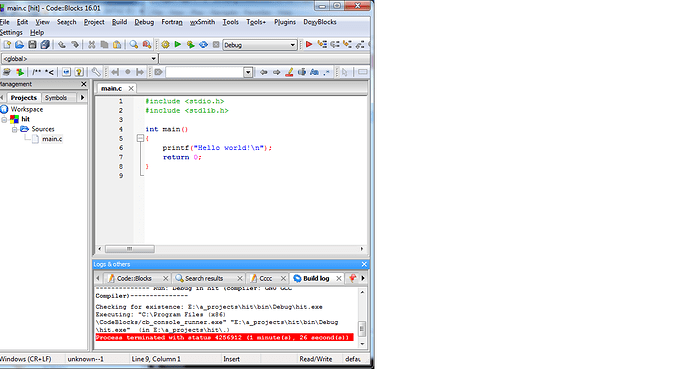Collapse the hit project tree node
690x369 pixels.
4,119
